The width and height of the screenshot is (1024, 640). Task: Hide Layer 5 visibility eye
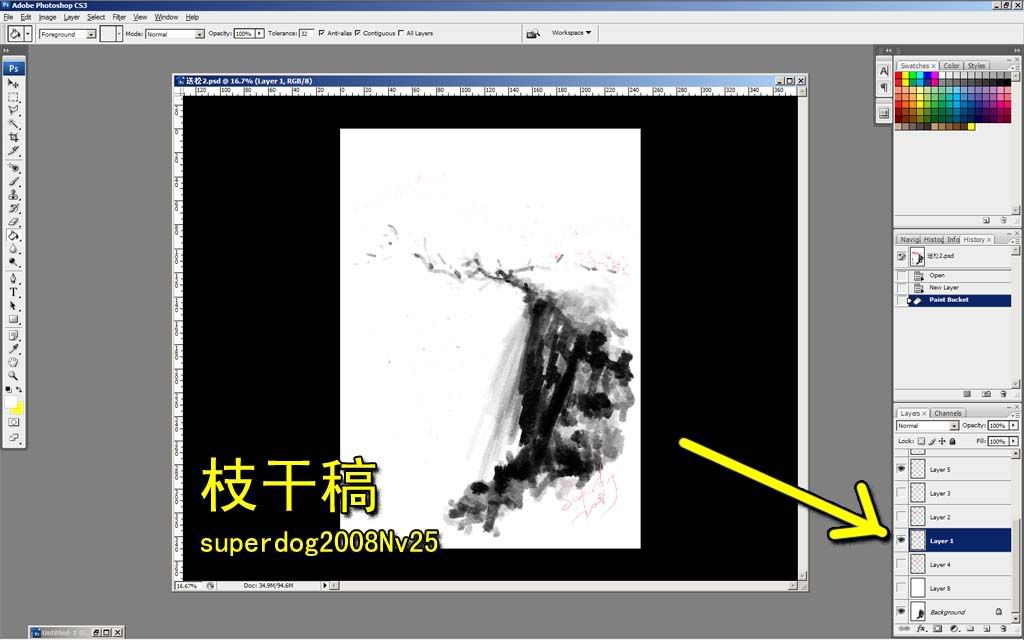(x=901, y=469)
